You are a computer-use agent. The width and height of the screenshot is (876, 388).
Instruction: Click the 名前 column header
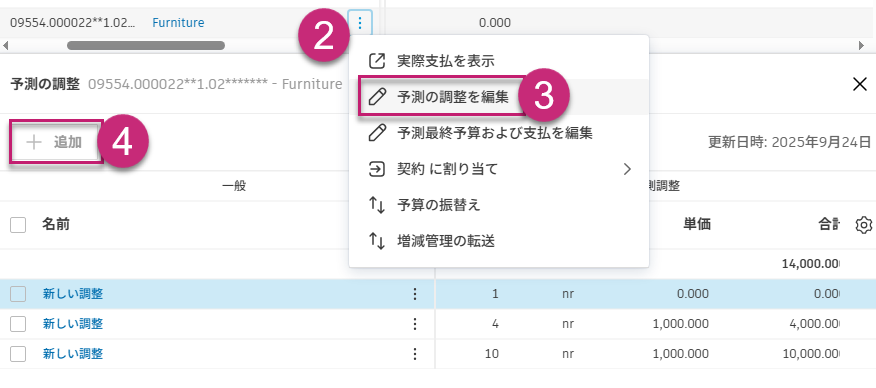tap(56, 224)
